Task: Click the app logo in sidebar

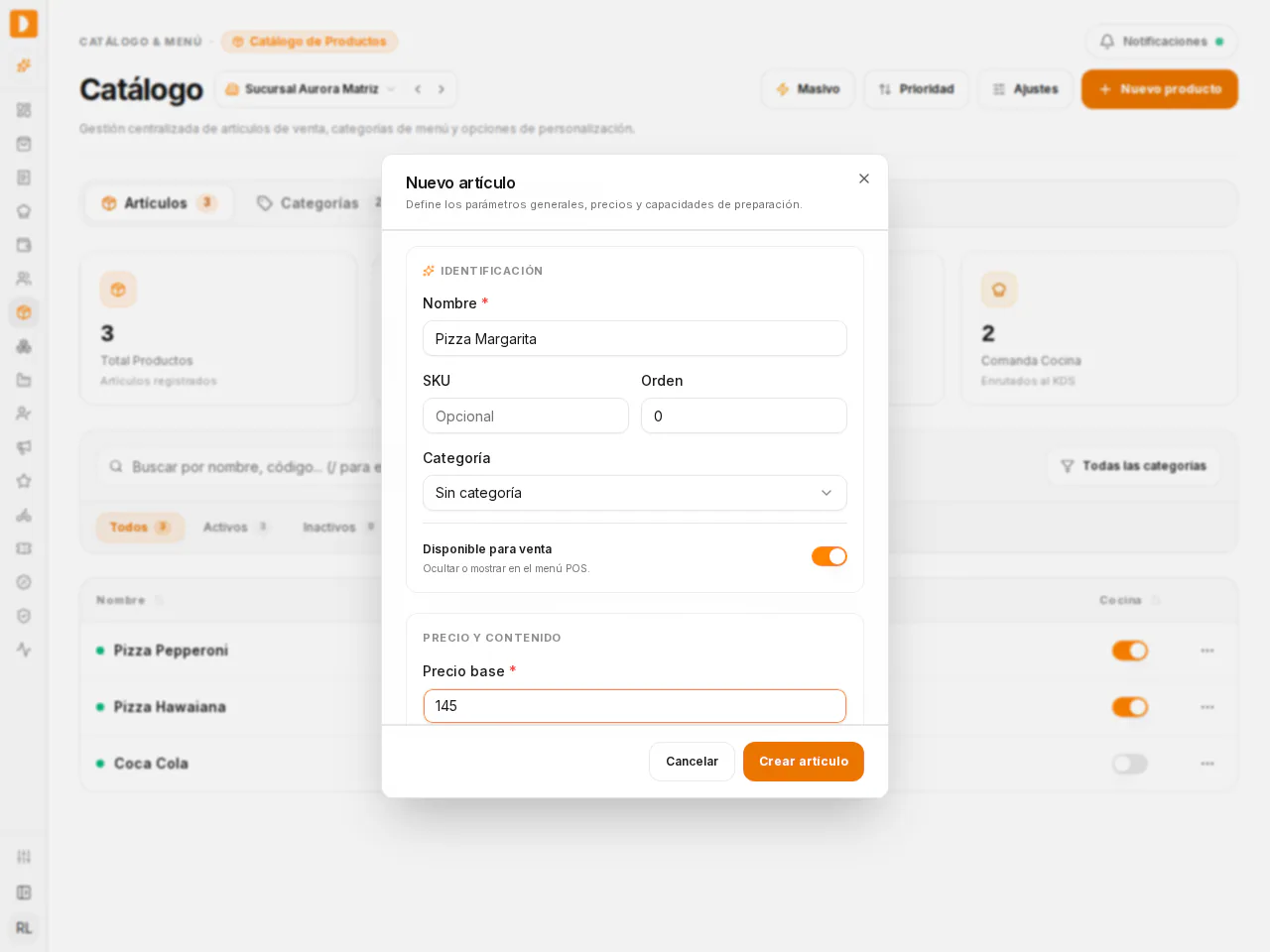Action: [24, 24]
